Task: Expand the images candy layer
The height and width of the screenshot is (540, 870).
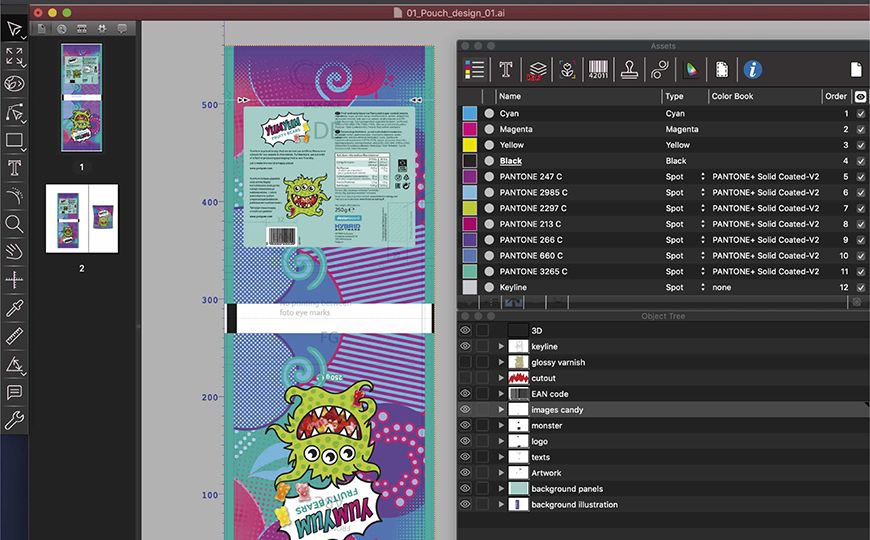Action: [x=501, y=410]
